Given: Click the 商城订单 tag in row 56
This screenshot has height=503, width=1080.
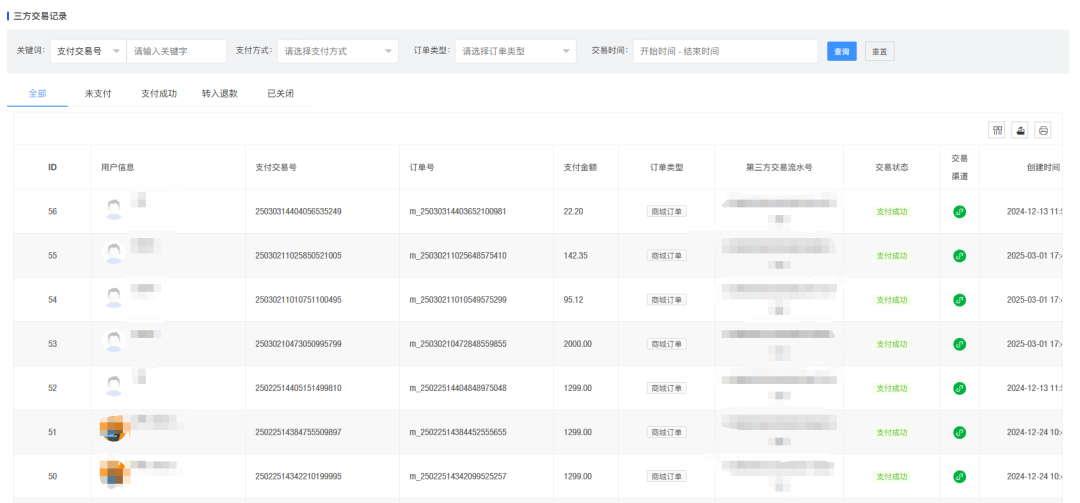Looking at the screenshot, I should coord(666,212).
